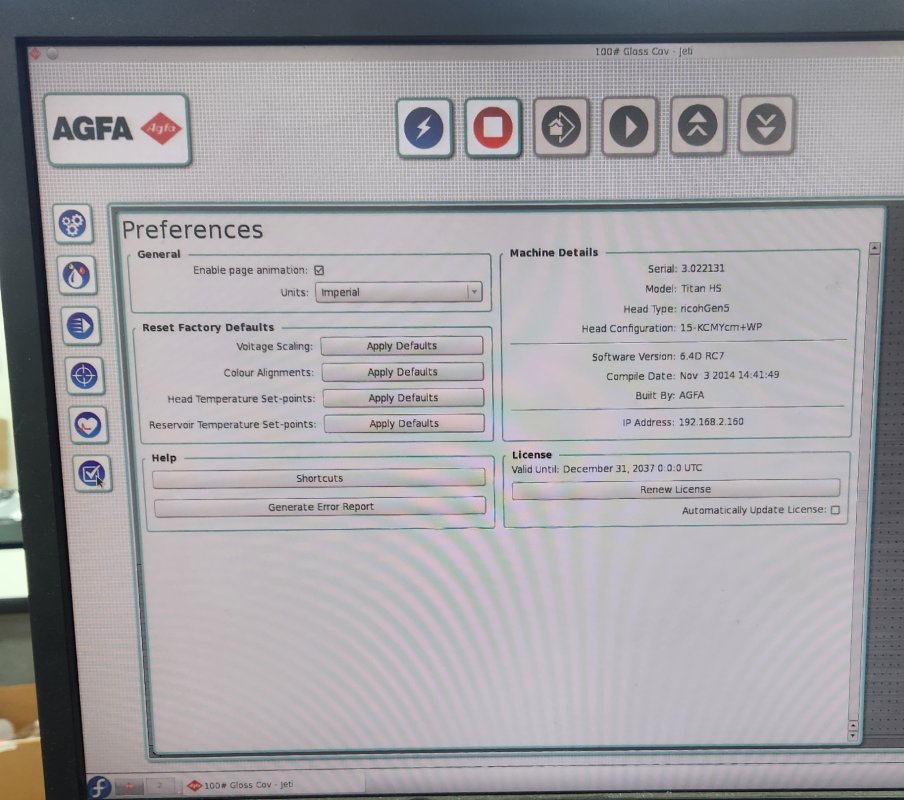This screenshot has width=904, height=800.
Task: Click the compile date Nov 3 2014
Action: click(707, 375)
